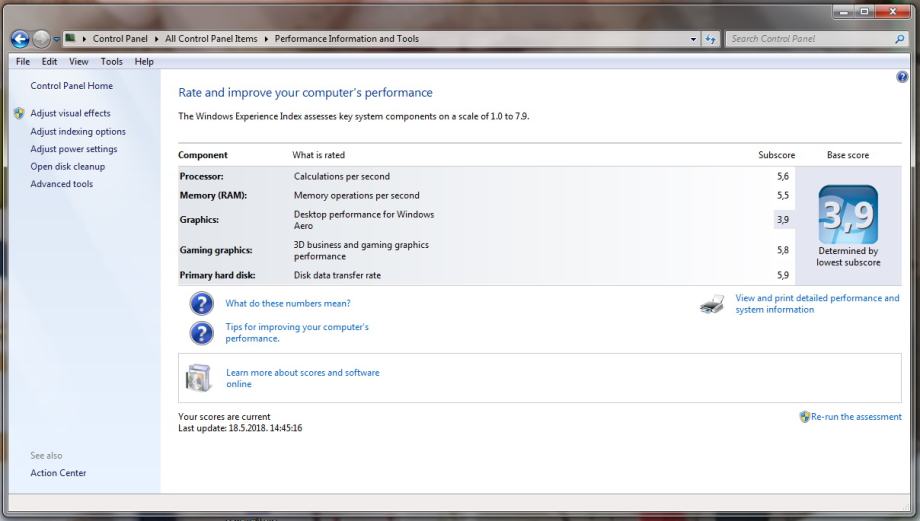The height and width of the screenshot is (521, 920).
Task: Open Learn more about scores and software online
Action: pyautogui.click(x=303, y=378)
